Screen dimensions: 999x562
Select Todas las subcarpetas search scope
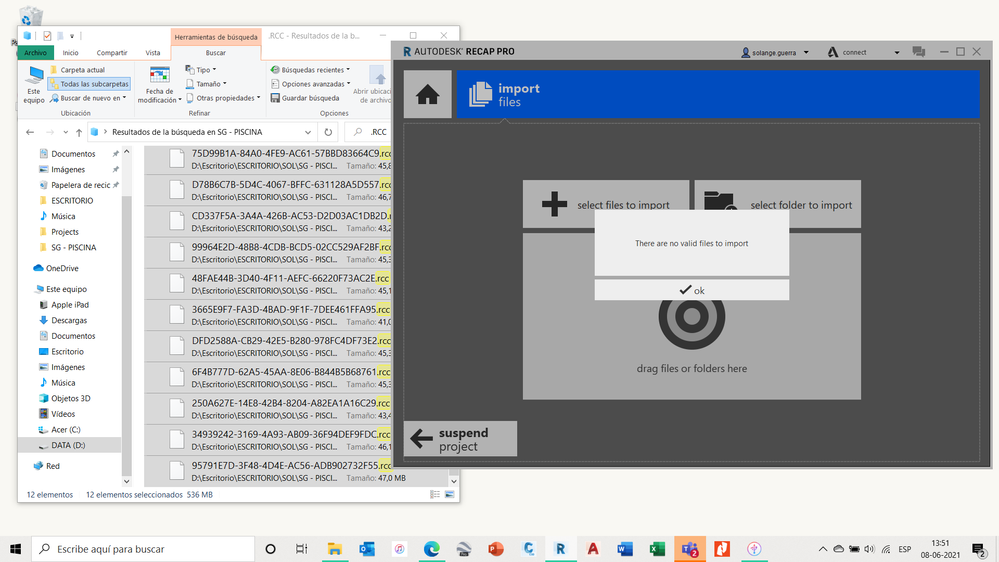[x=89, y=84]
